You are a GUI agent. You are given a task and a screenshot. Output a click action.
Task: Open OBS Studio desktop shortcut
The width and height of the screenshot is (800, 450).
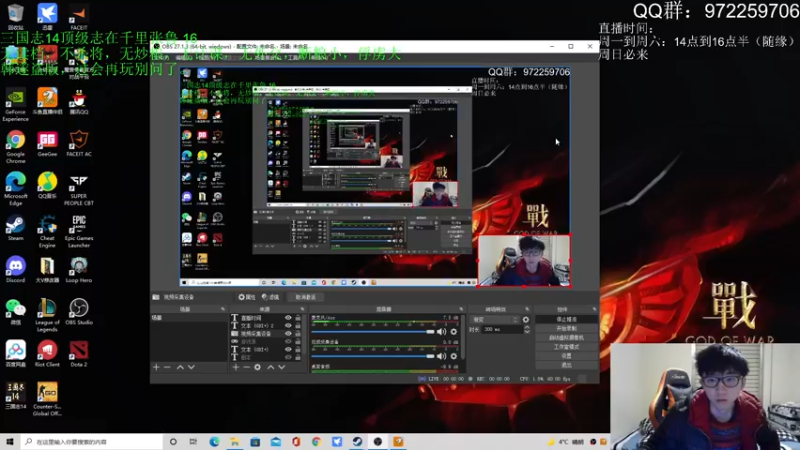click(x=79, y=312)
